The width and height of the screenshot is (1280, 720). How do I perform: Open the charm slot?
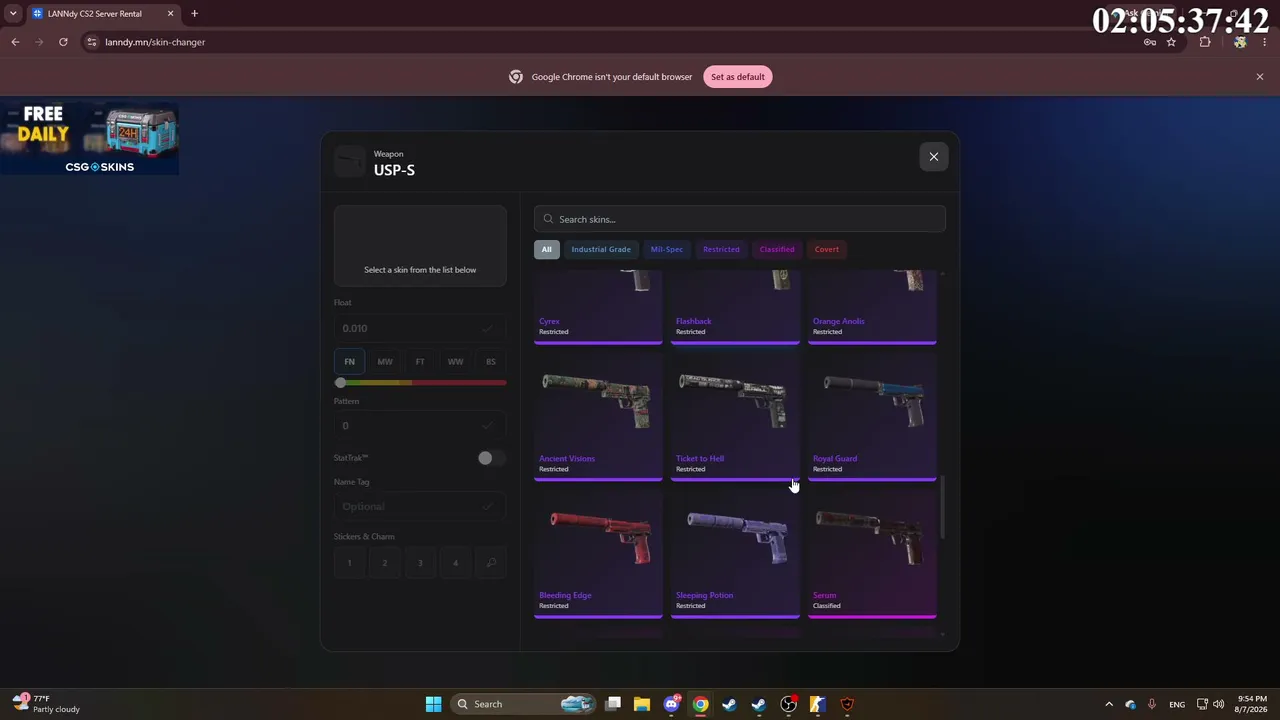pyautogui.click(x=491, y=563)
